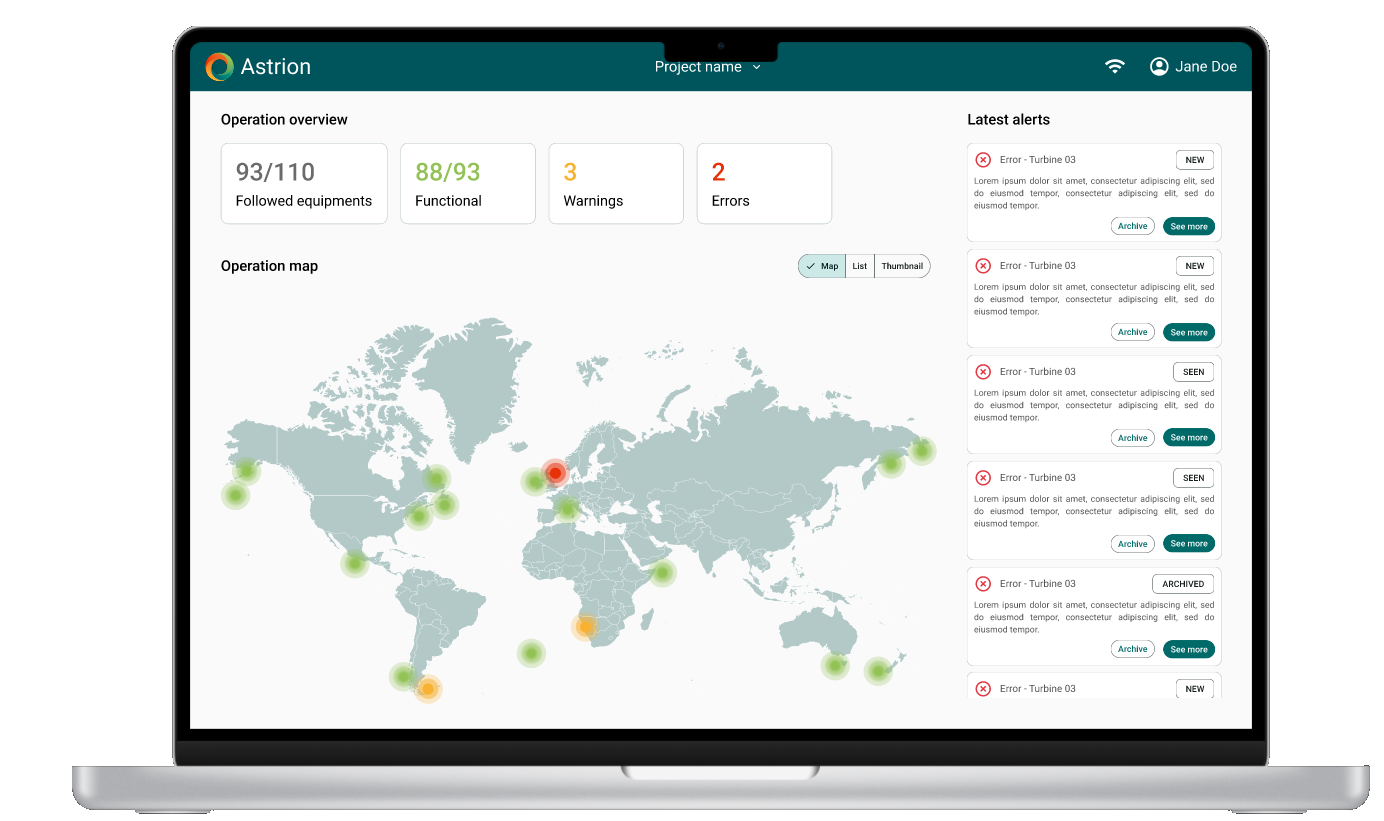Image resolution: width=1384 pixels, height=821 pixels.
Task: Click the Functional 88/93 summary card
Action: click(x=467, y=183)
